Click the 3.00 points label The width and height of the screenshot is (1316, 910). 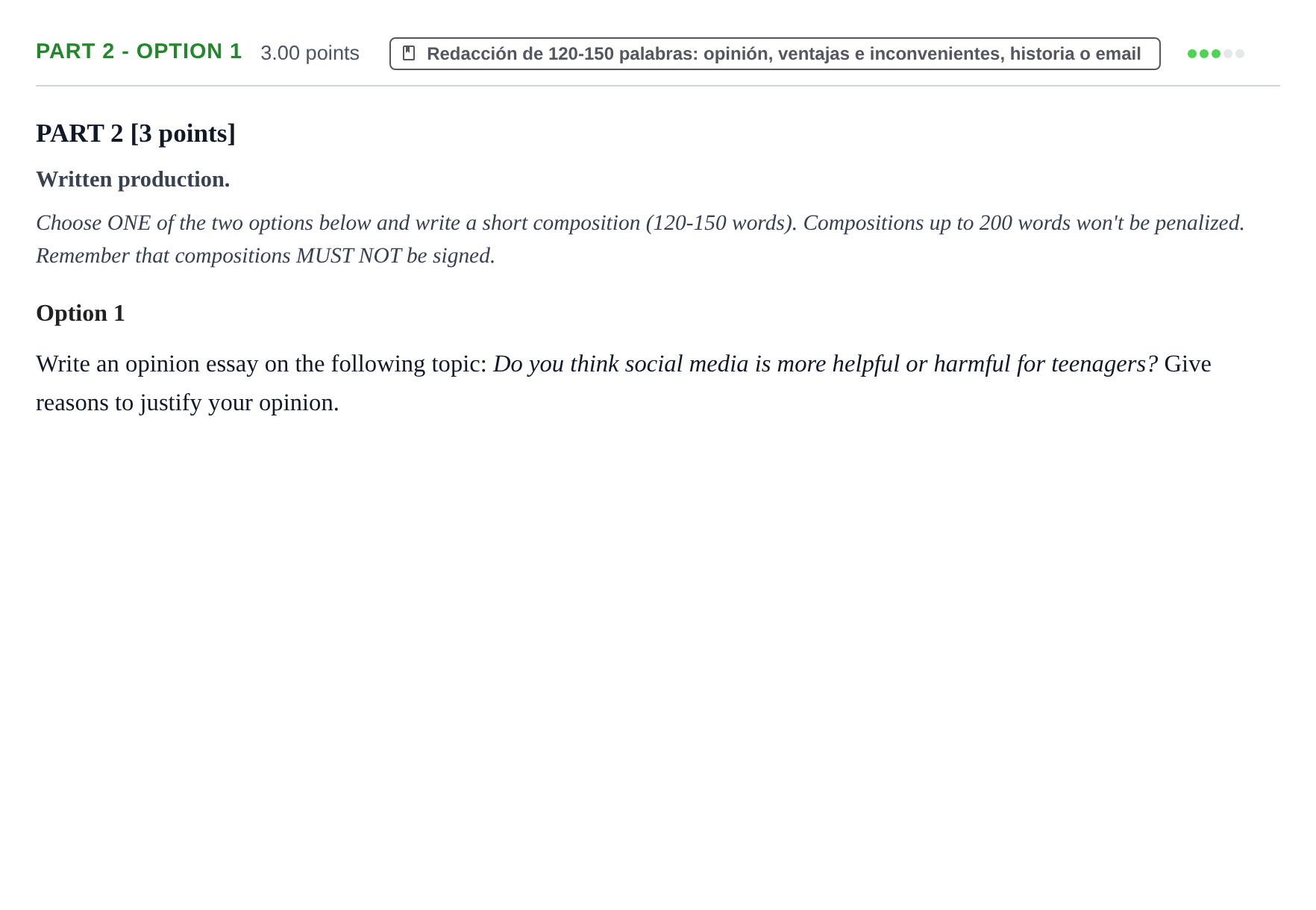[310, 53]
